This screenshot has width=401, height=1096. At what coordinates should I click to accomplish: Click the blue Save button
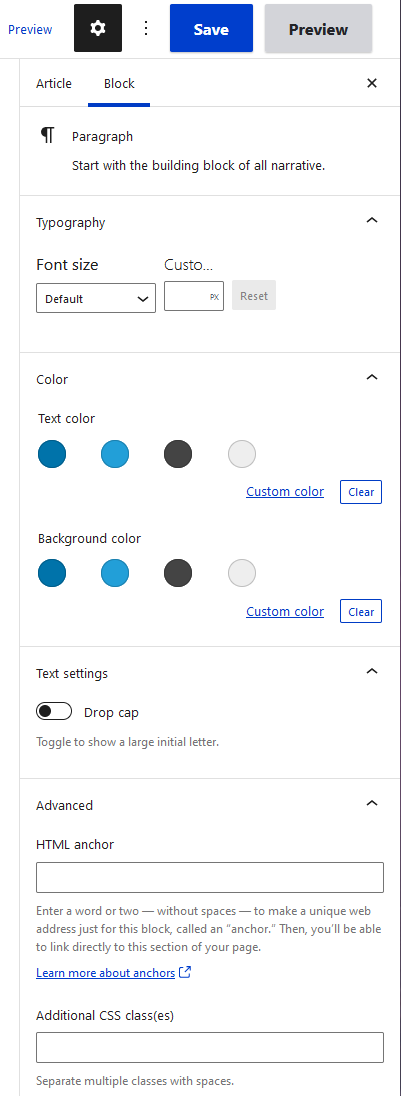tap(211, 29)
